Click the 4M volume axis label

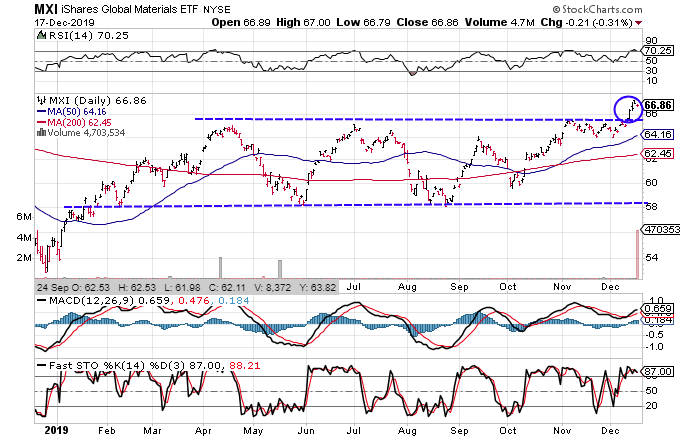pos(24,238)
